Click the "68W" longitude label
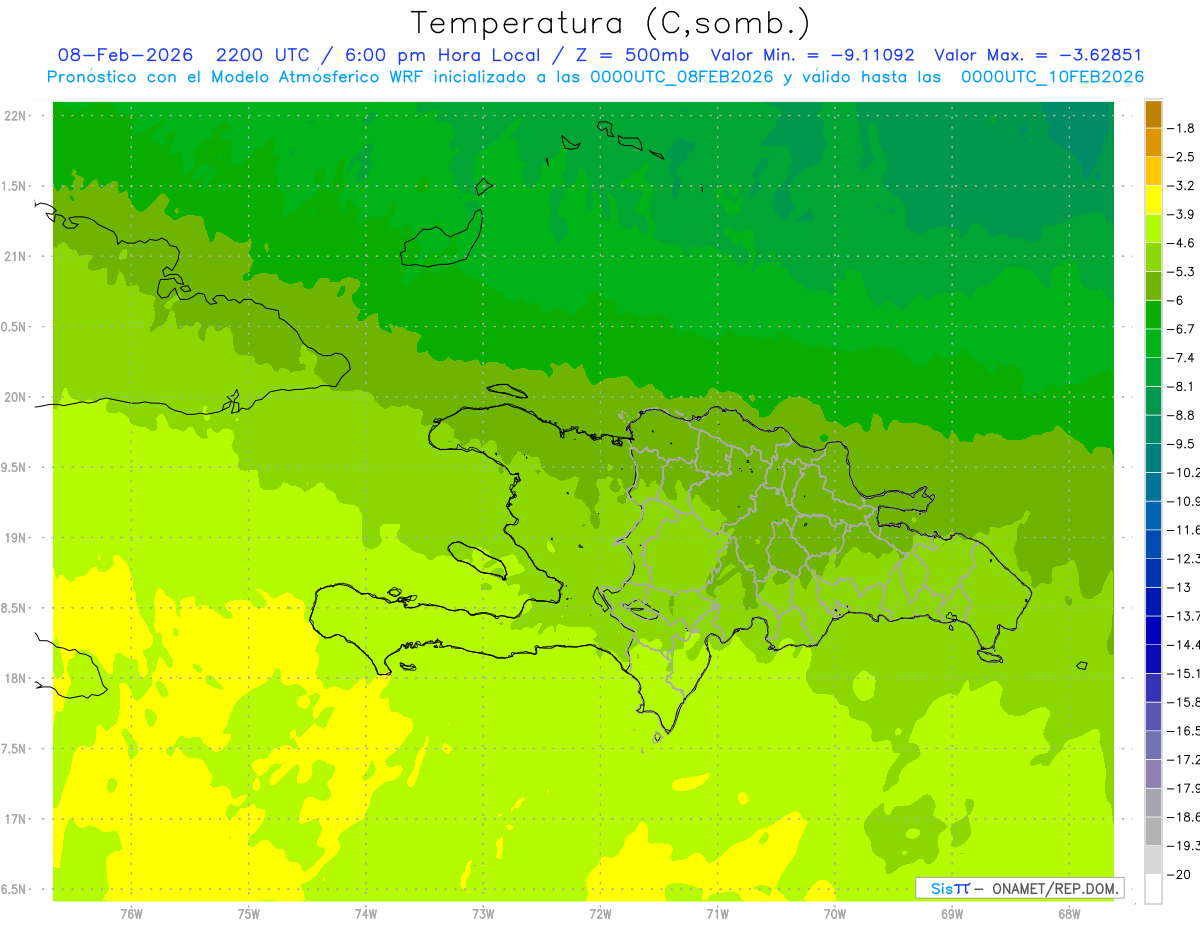1200x927 pixels. click(1069, 913)
